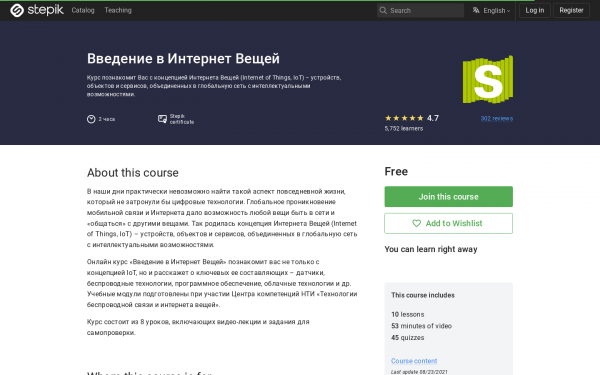Click the Log in button
600x375 pixels.
coord(535,10)
